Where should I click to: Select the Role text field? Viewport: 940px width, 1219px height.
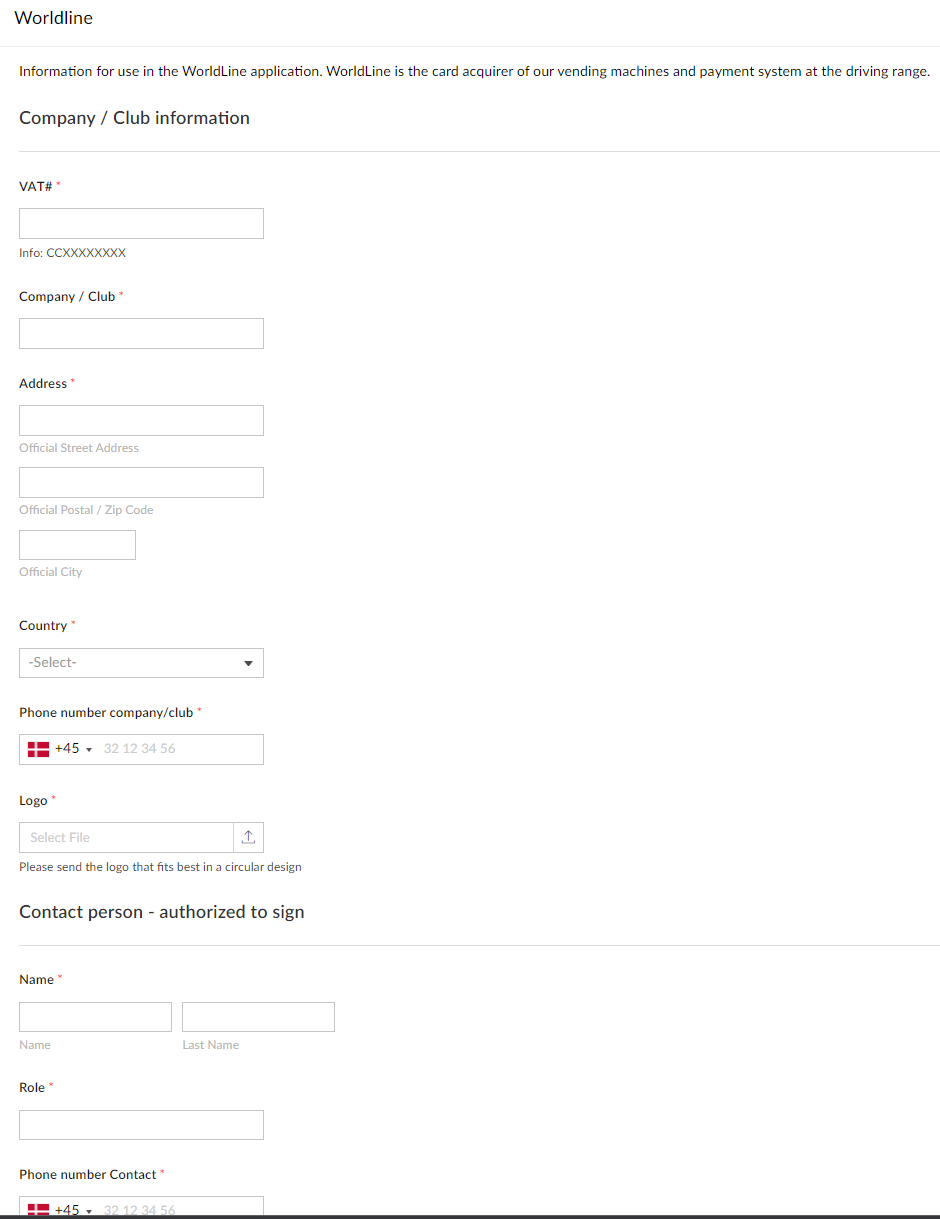click(141, 1125)
